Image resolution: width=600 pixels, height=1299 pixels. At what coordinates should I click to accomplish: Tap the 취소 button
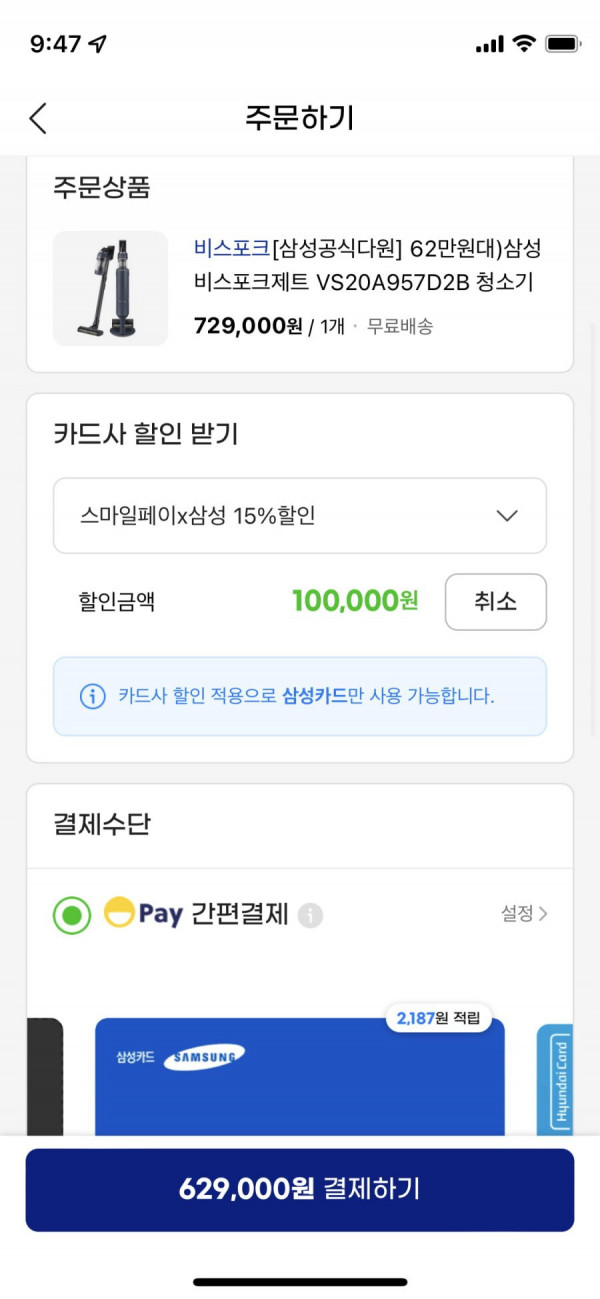coord(496,602)
